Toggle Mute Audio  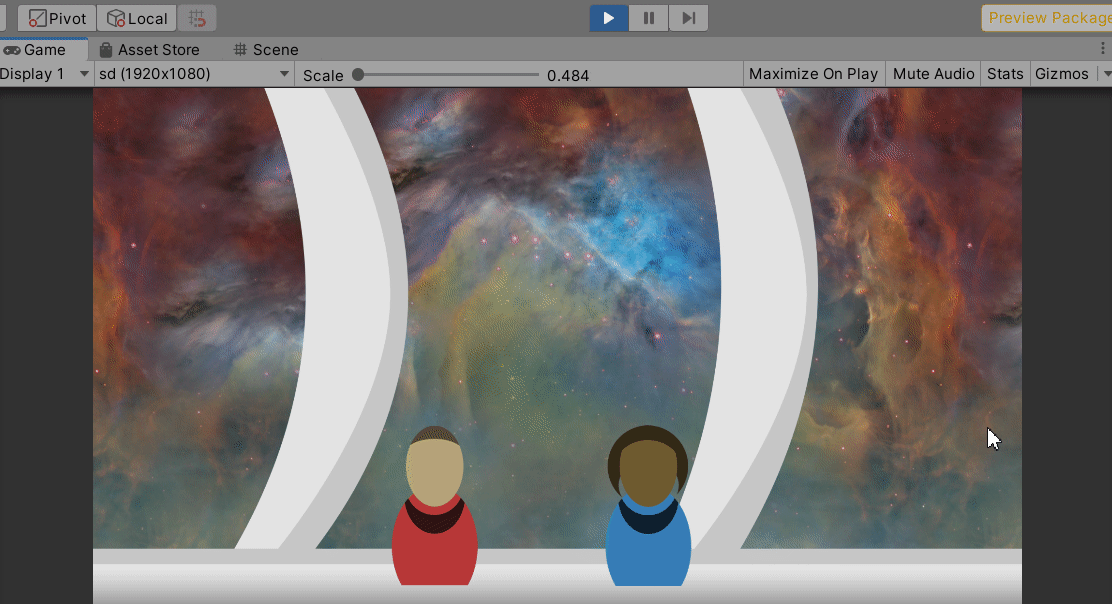[933, 74]
